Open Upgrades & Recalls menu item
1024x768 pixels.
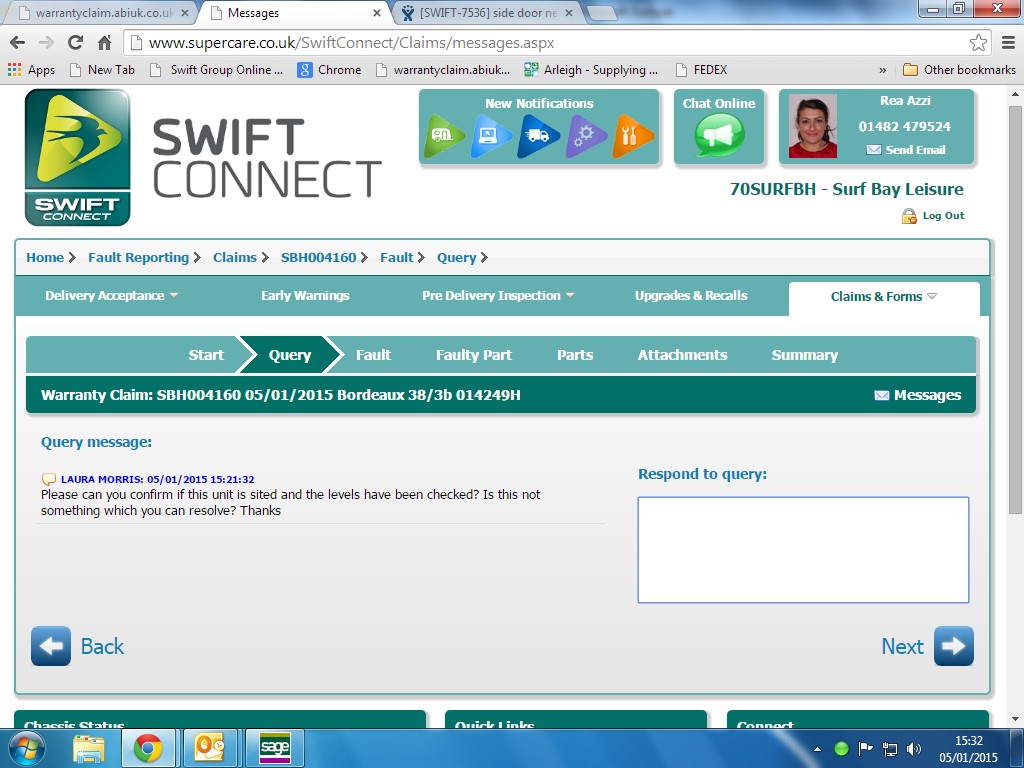(x=691, y=296)
